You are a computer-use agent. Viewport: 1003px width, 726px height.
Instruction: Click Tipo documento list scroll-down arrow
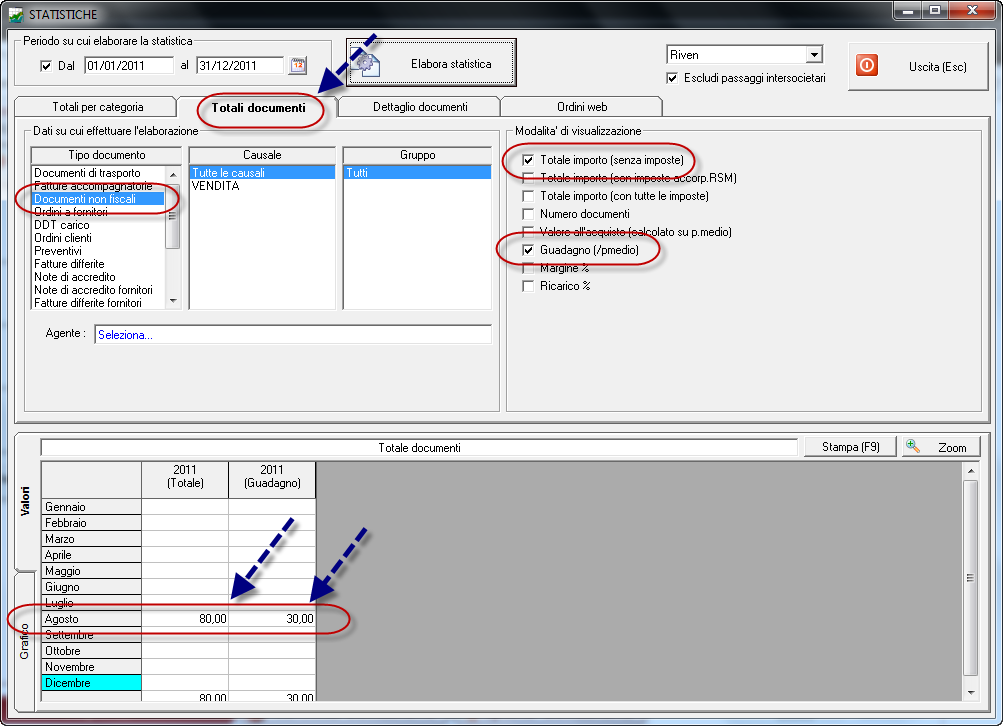tap(173, 301)
